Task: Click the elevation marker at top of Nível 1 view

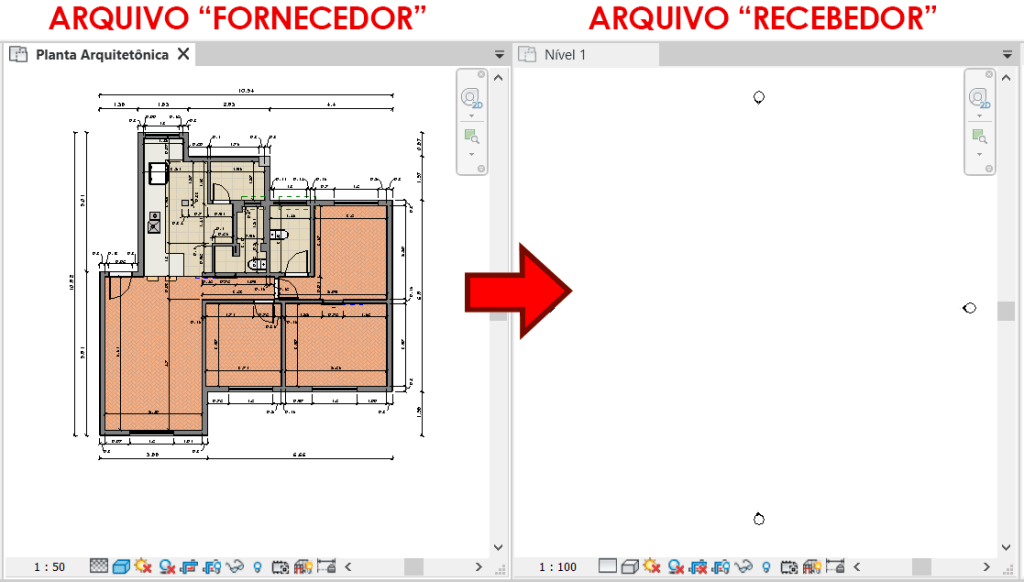Action: click(760, 97)
